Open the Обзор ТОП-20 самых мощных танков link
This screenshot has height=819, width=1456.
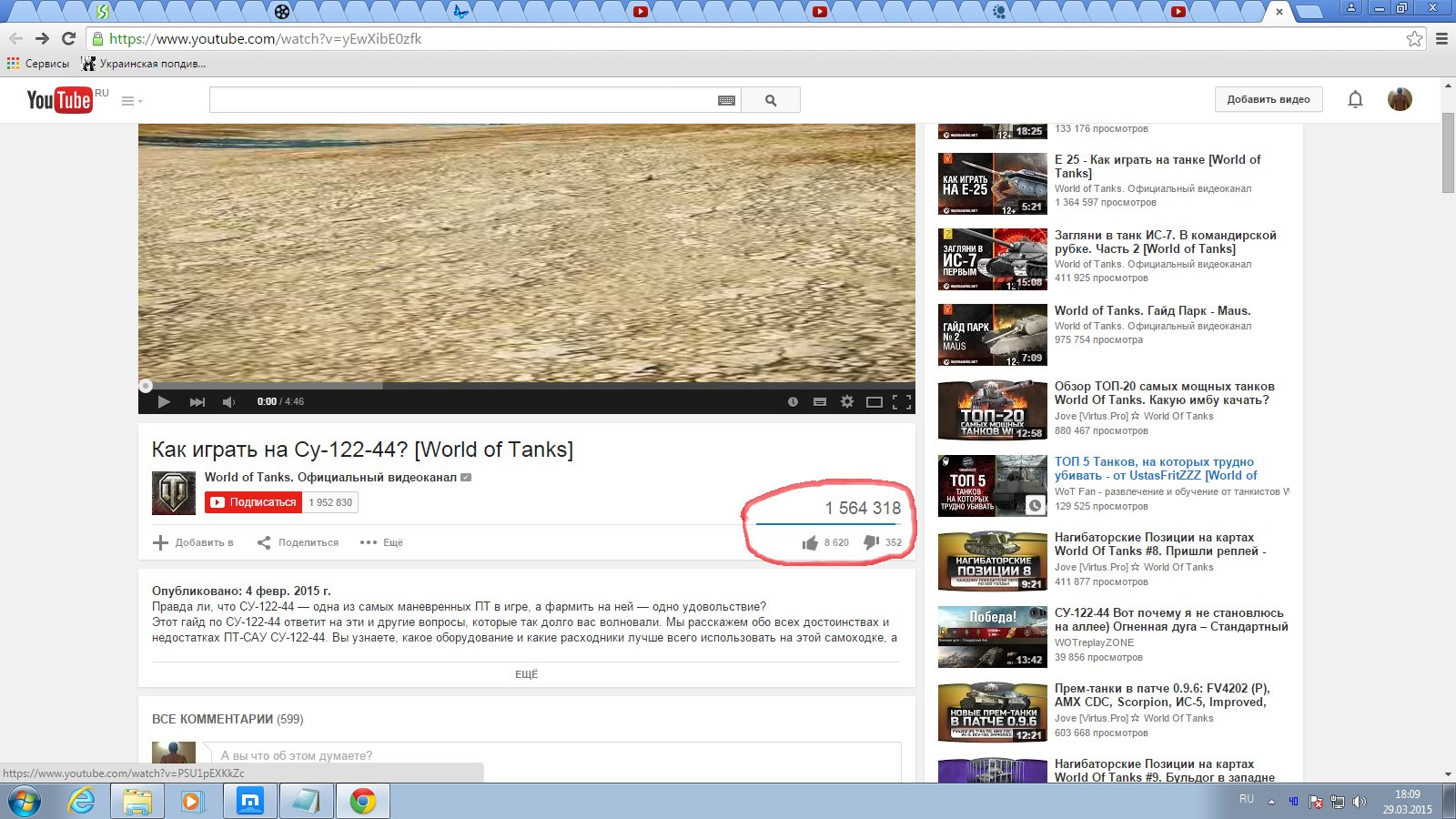[x=1165, y=393]
